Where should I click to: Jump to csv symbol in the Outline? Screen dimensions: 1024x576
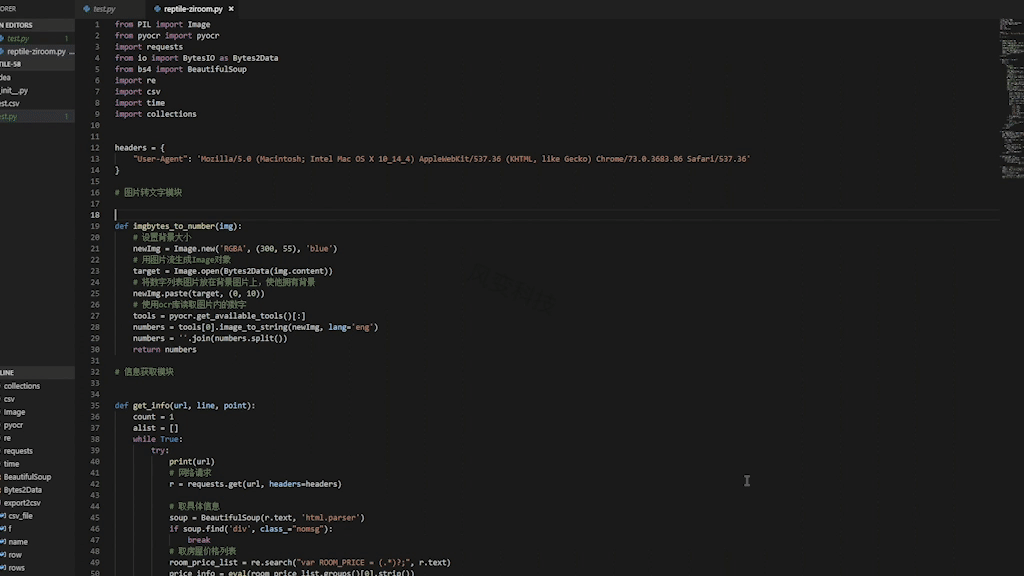click(9, 399)
